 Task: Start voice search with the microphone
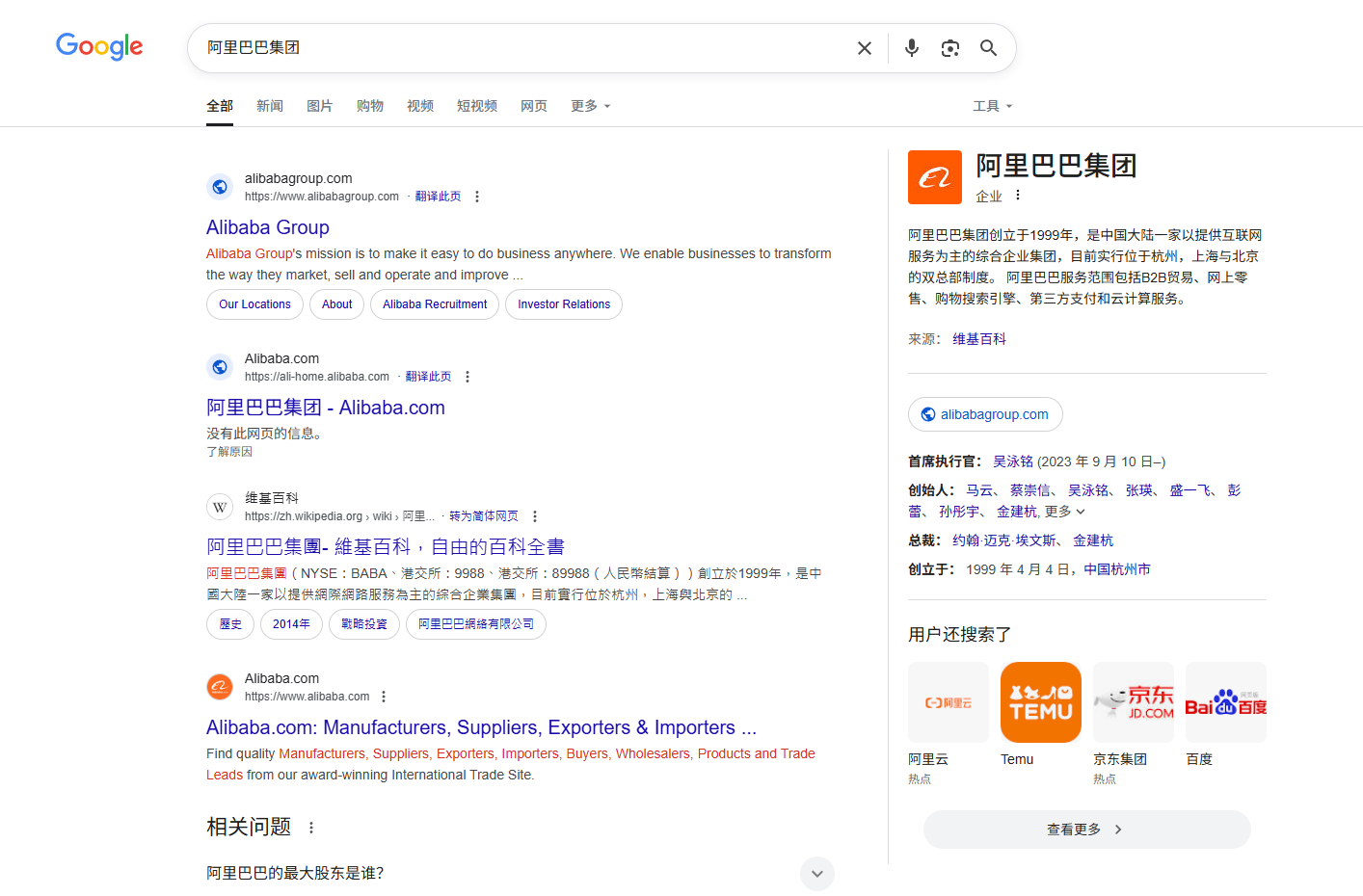(x=911, y=48)
